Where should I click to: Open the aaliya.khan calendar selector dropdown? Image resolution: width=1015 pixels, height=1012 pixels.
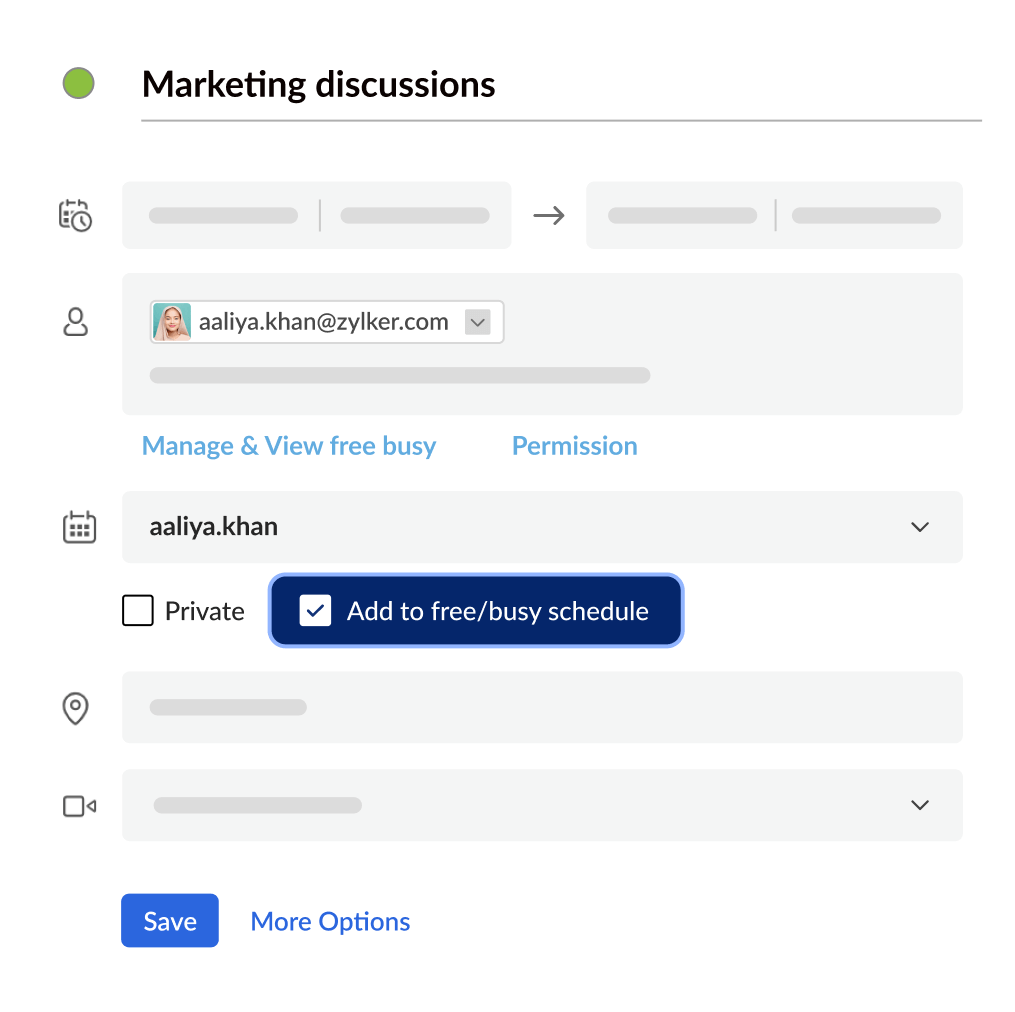point(919,527)
